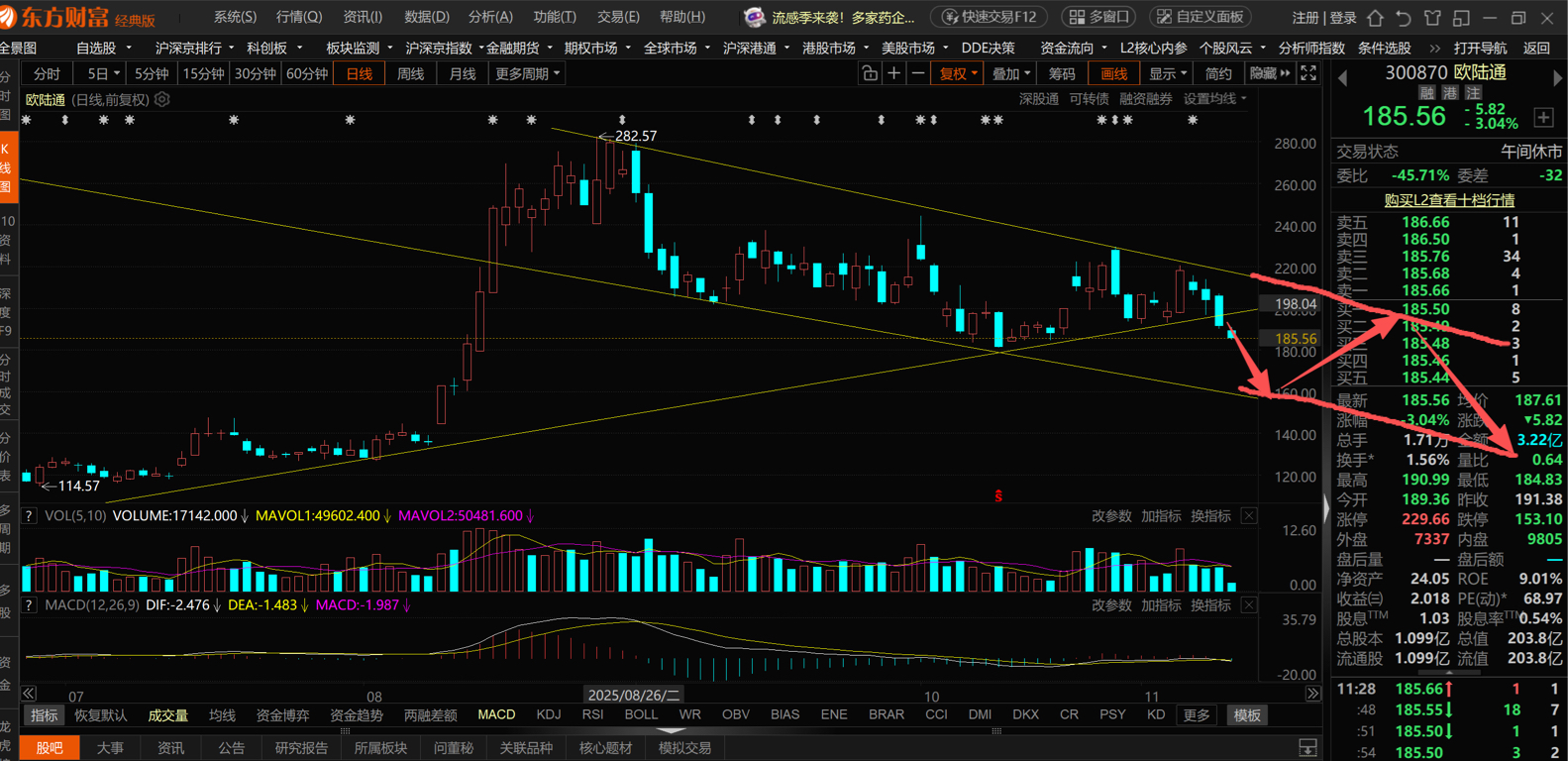The image size is (1568, 761).
Task: Switch to the 研究报告 tab
Action: [301, 748]
